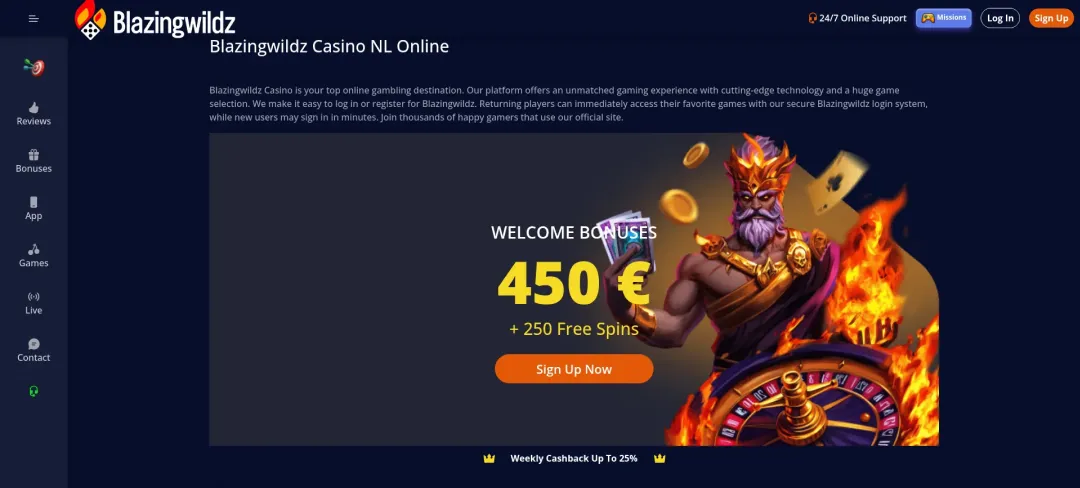The width and height of the screenshot is (1080, 488).
Task: Click the orange headset icon beside 24/7 support
Action: (x=813, y=18)
